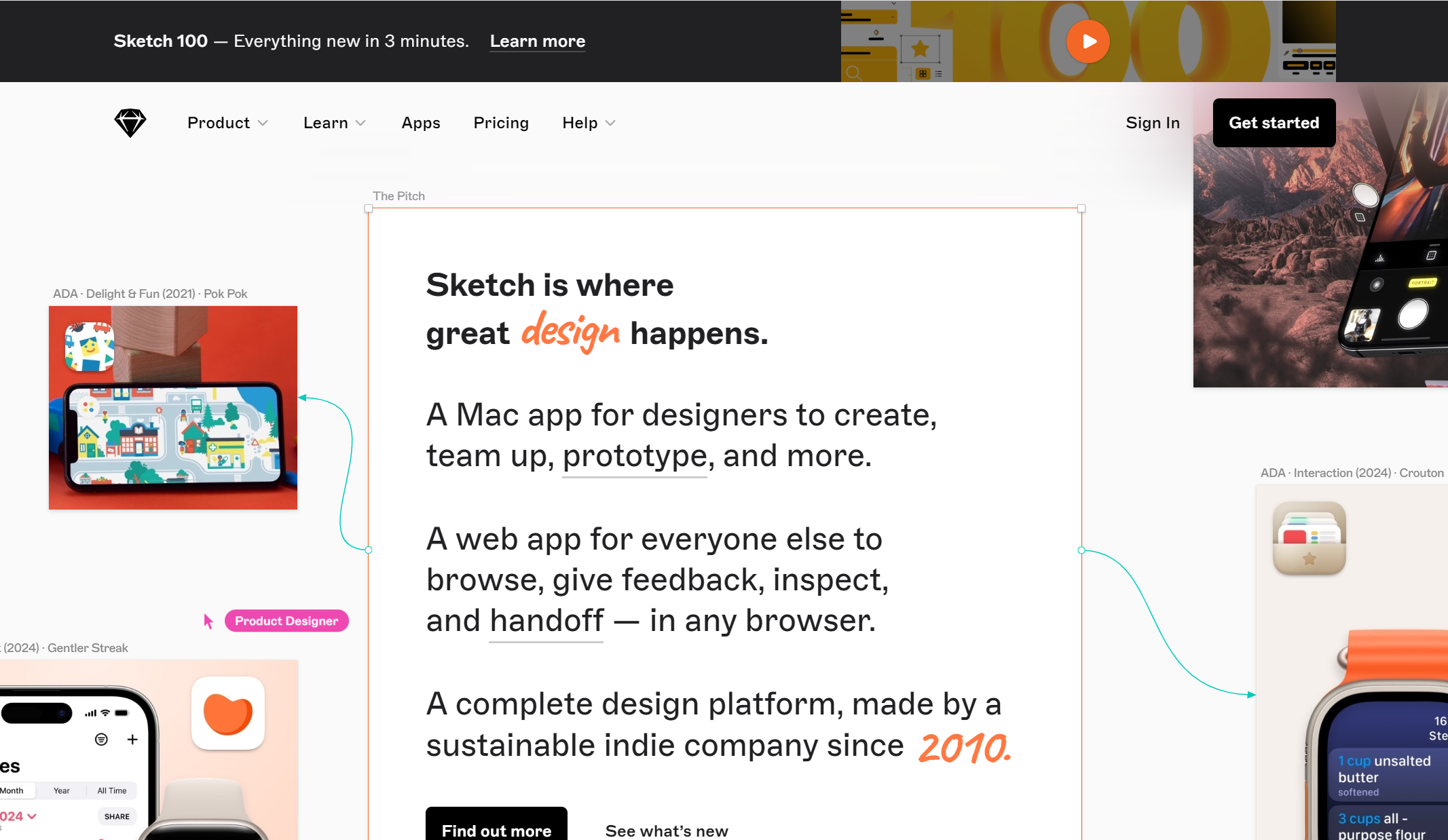This screenshot has height=840, width=1448.
Task: Click the Crouton app icon
Action: pyautogui.click(x=1310, y=539)
